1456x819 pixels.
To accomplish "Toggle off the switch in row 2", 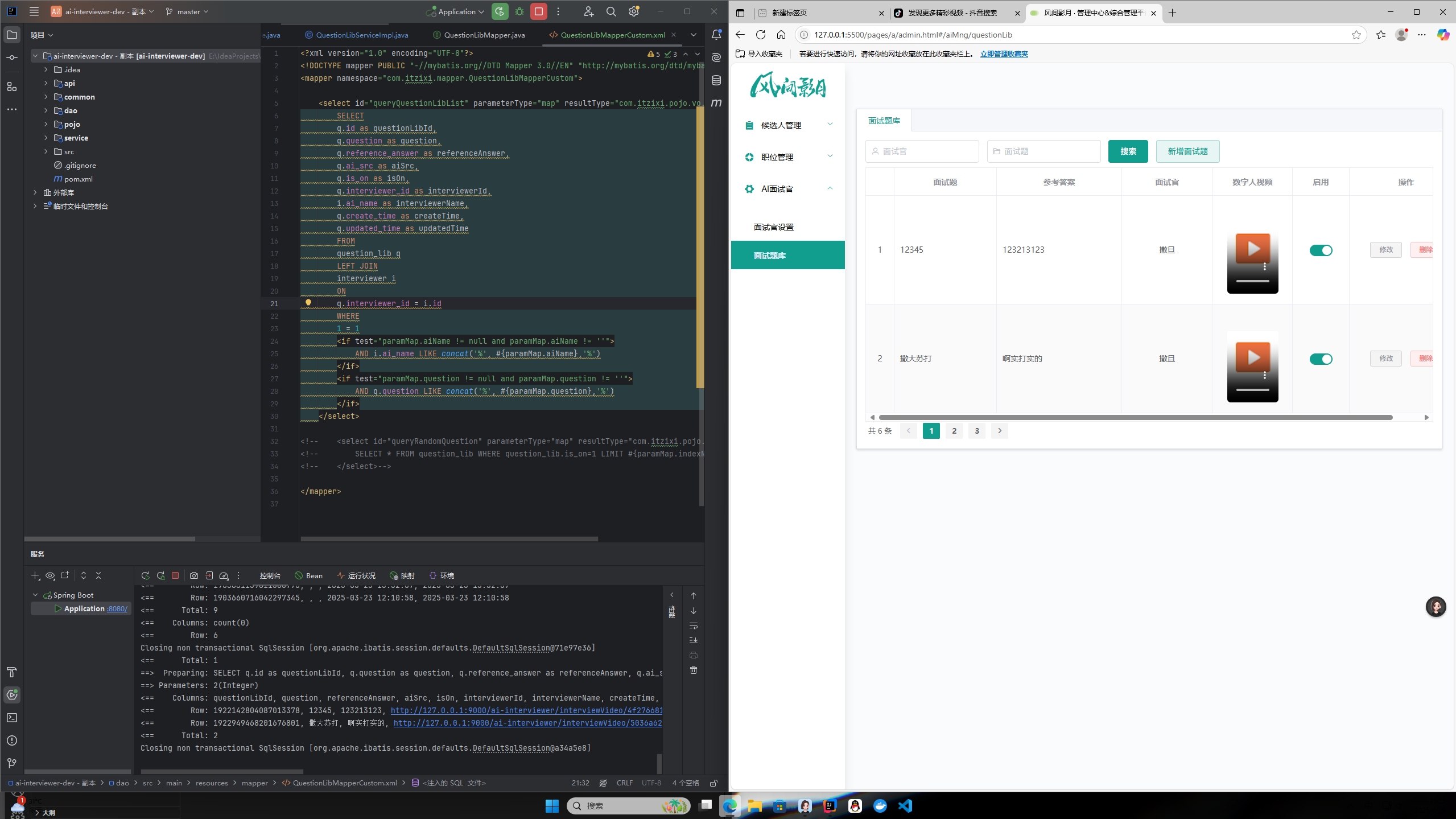I will (1321, 359).
